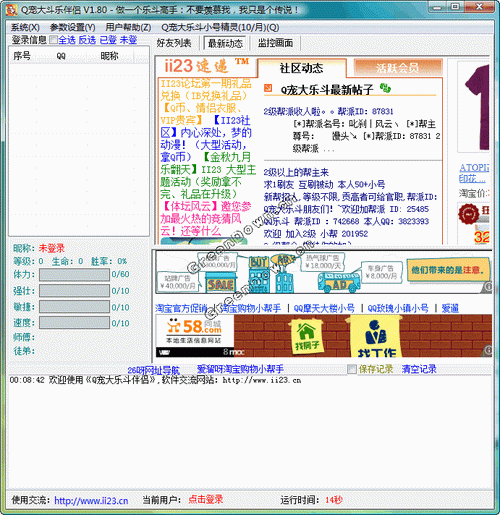500x515 pixels.
Task: Open the 求1刷友 互刷被动 post
Action: (x=324, y=184)
